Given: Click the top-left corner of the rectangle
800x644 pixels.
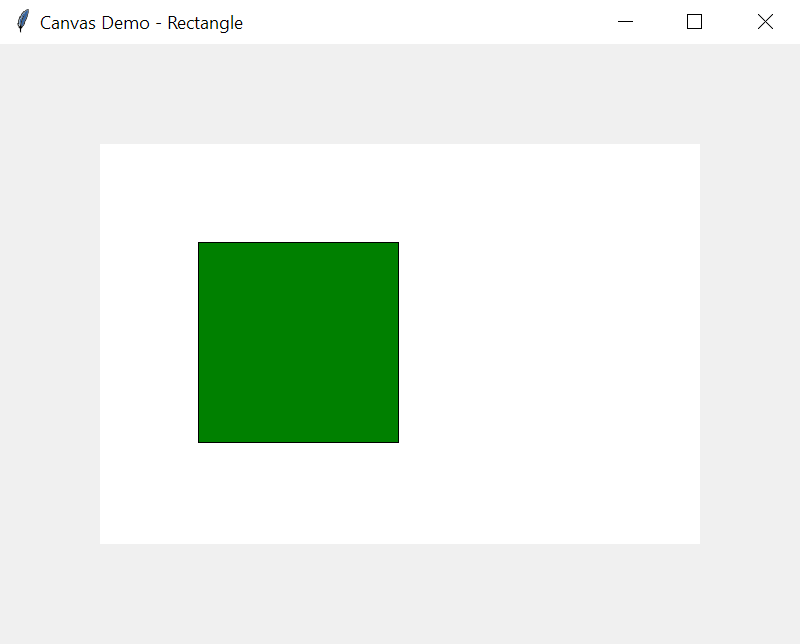Looking at the screenshot, I should pyautogui.click(x=200, y=243).
